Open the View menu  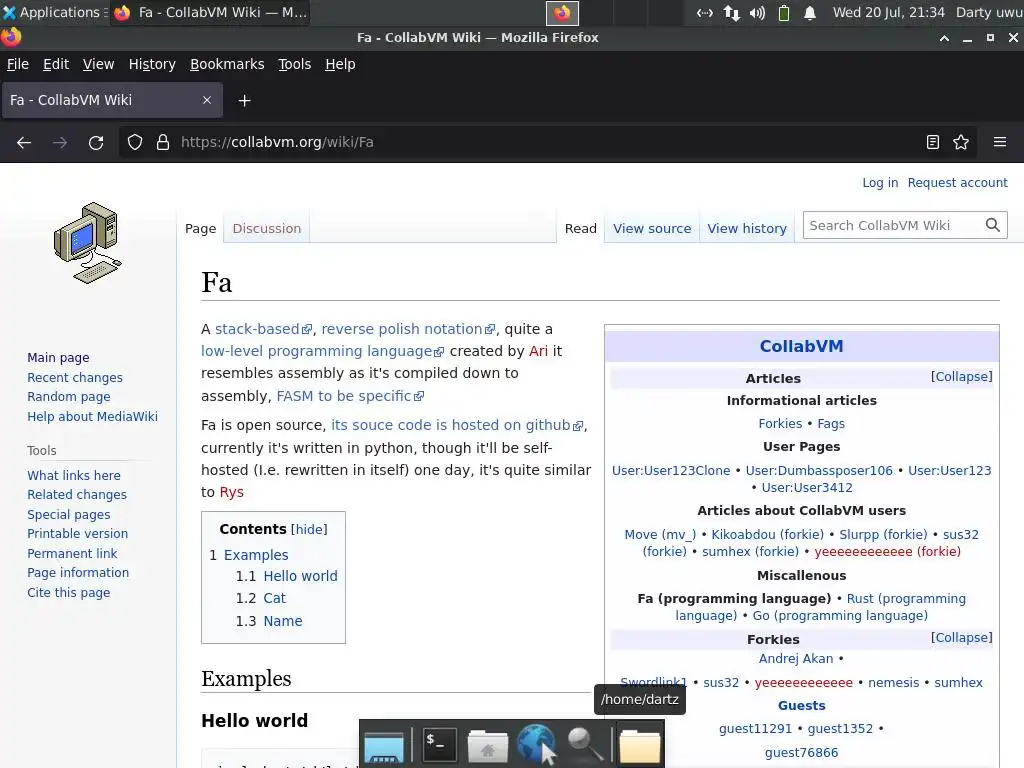point(99,64)
